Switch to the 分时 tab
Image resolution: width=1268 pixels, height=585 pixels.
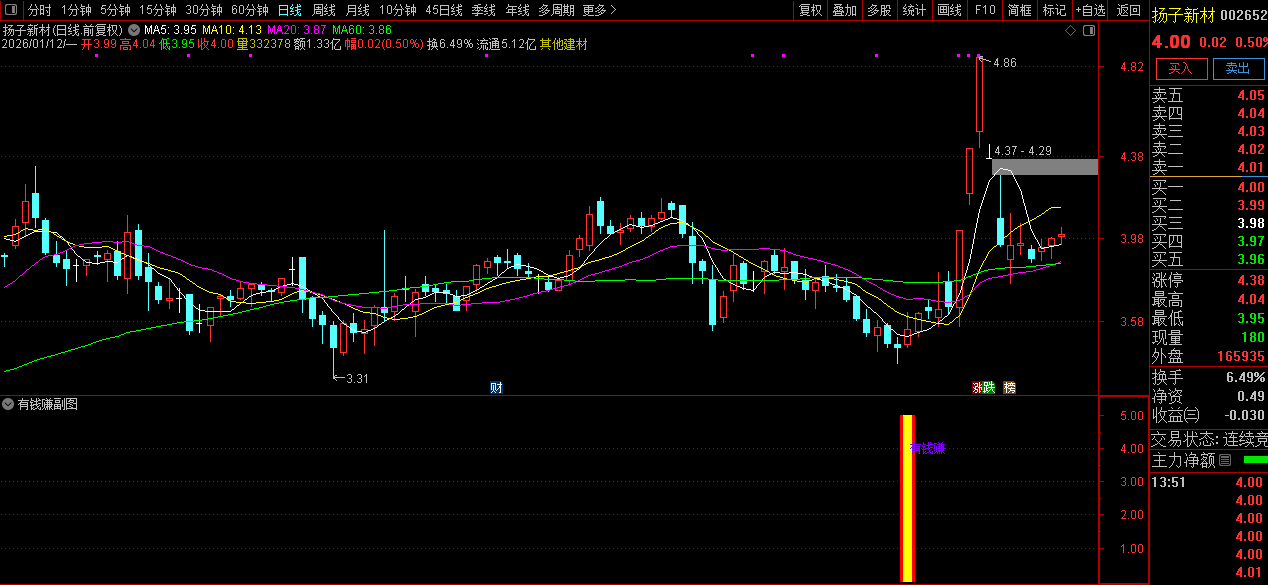pyautogui.click(x=39, y=10)
